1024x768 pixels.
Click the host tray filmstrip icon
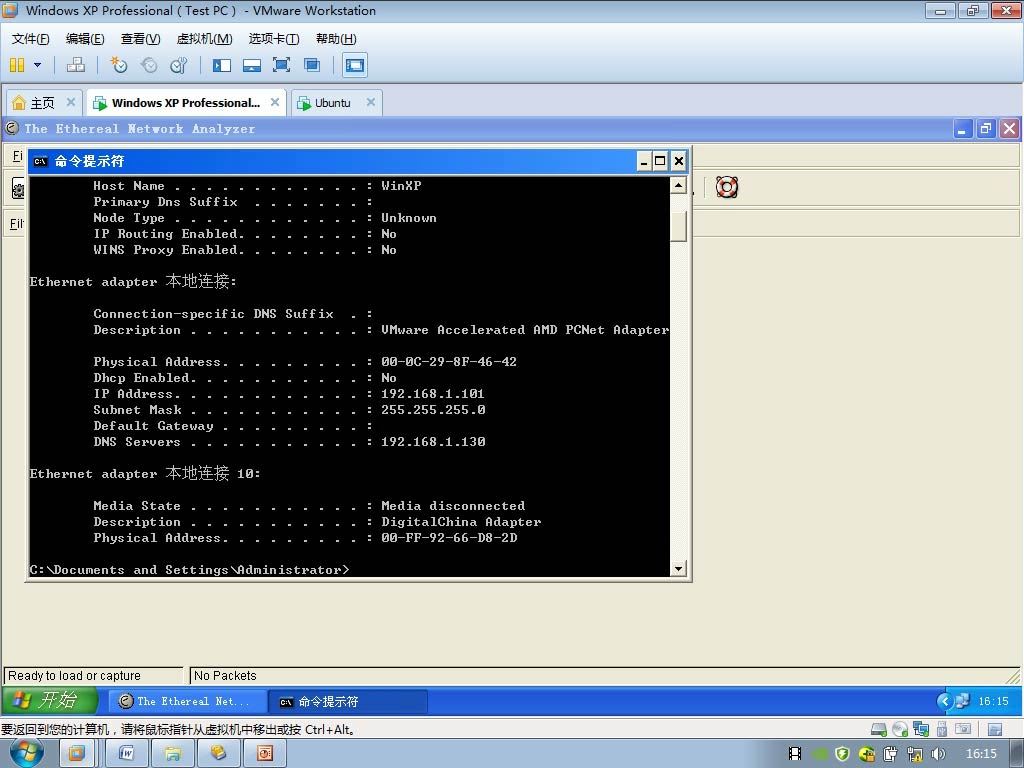coord(795,754)
